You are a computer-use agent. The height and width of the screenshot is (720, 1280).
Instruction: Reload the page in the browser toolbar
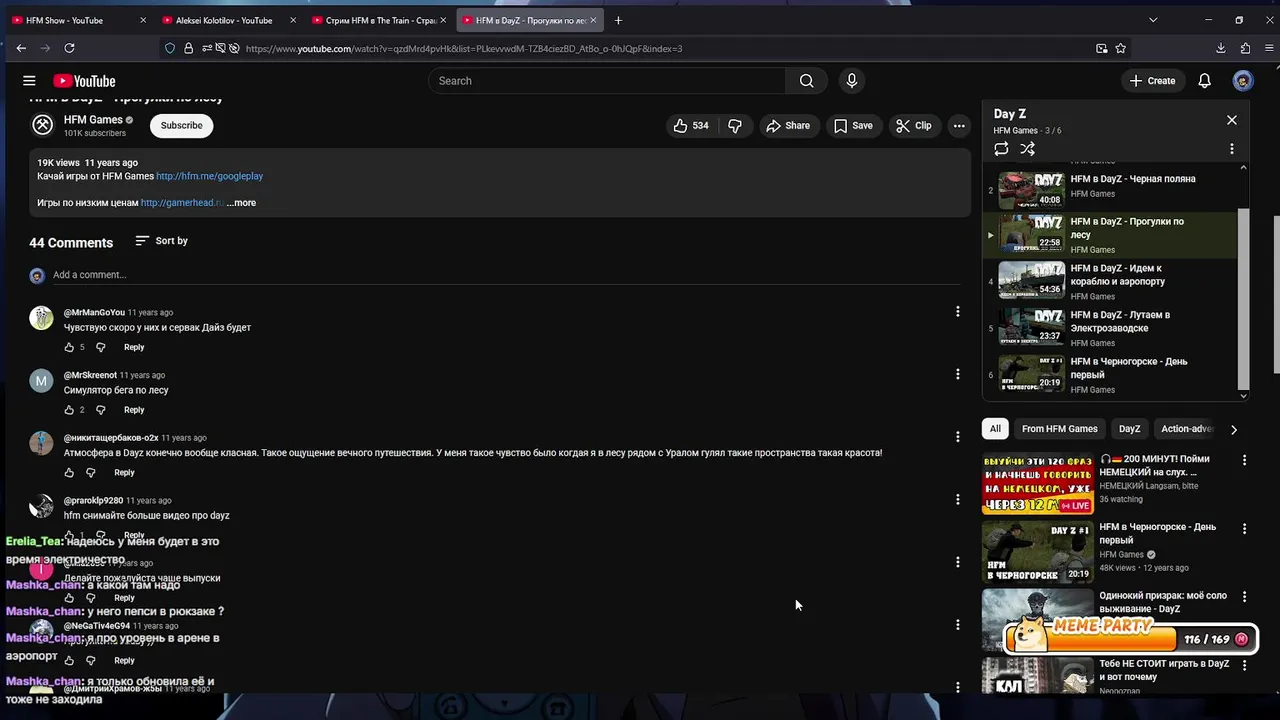pyautogui.click(x=69, y=48)
